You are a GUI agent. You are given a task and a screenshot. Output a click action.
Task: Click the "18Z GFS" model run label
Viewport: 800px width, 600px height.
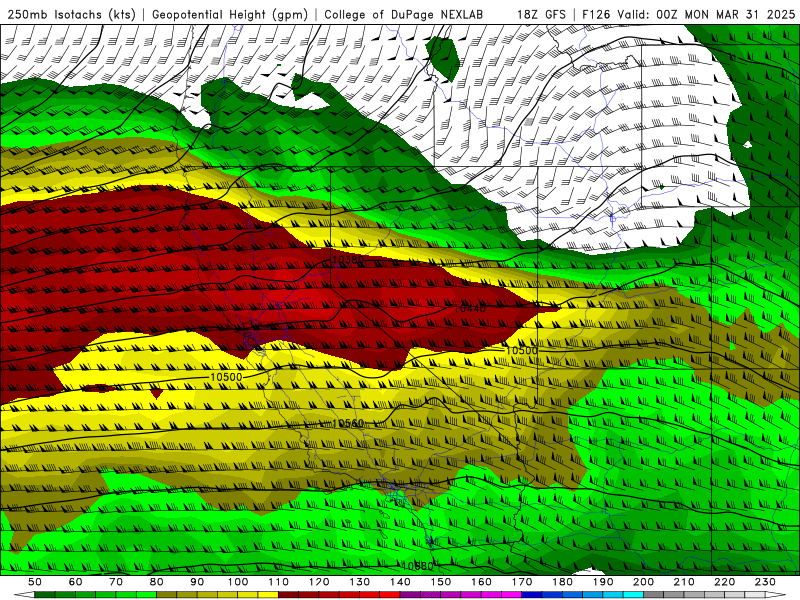(x=541, y=15)
